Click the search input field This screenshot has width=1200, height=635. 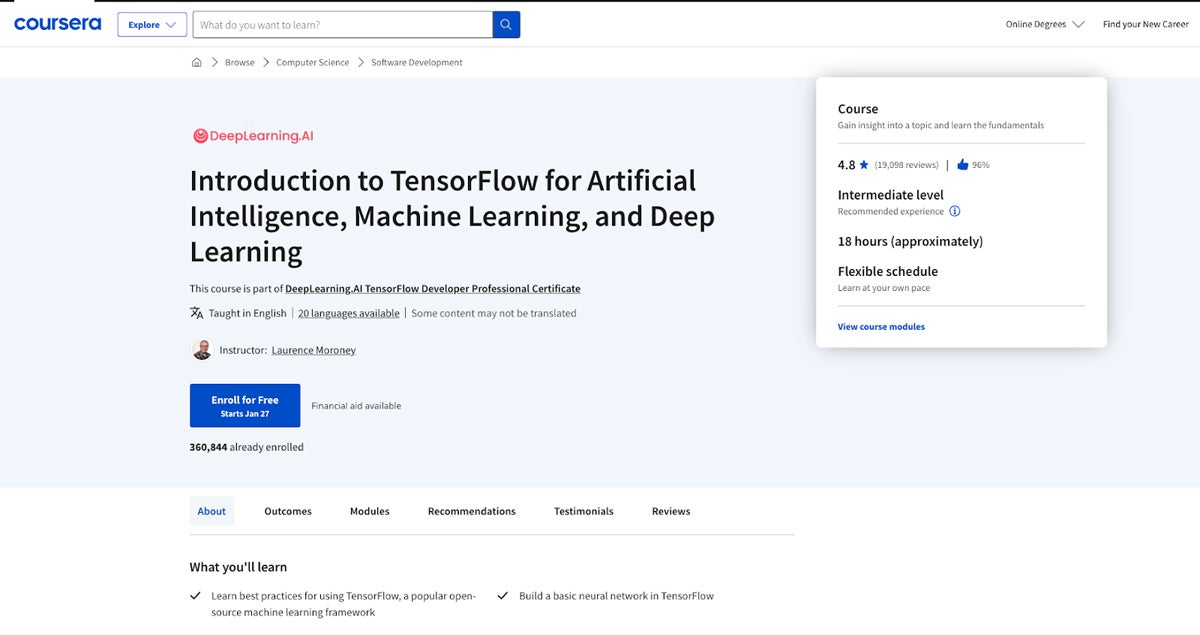coord(343,25)
